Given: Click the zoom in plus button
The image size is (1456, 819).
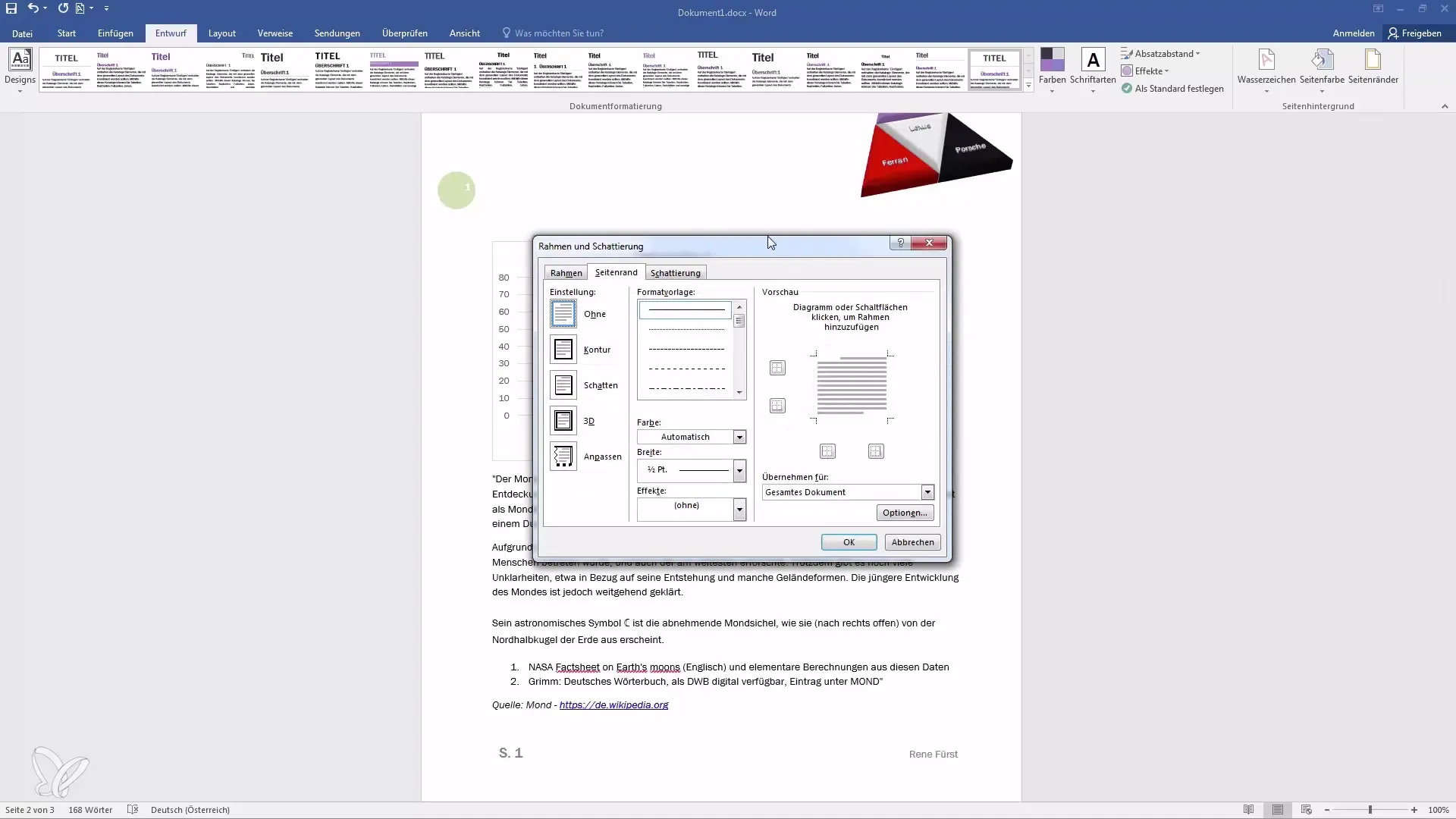Looking at the screenshot, I should click(1414, 810).
